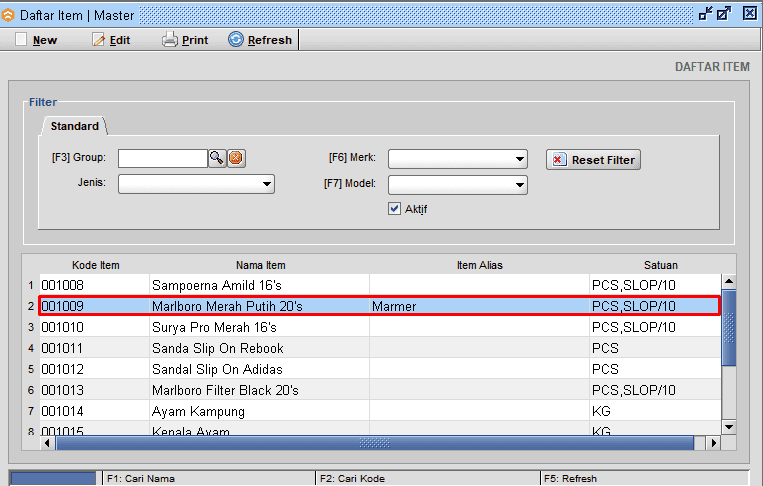Click the vertical scrollbar thumb
763x486 pixels.
(x=728, y=327)
